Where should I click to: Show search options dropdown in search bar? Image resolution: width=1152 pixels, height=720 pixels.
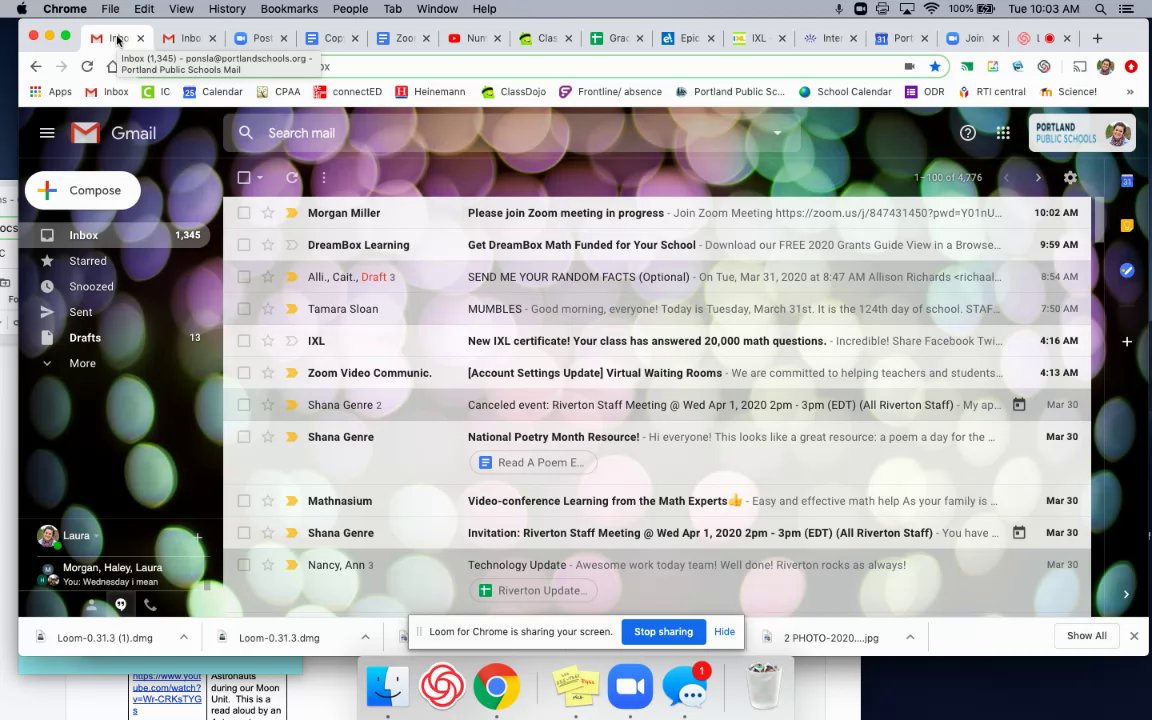pos(777,133)
